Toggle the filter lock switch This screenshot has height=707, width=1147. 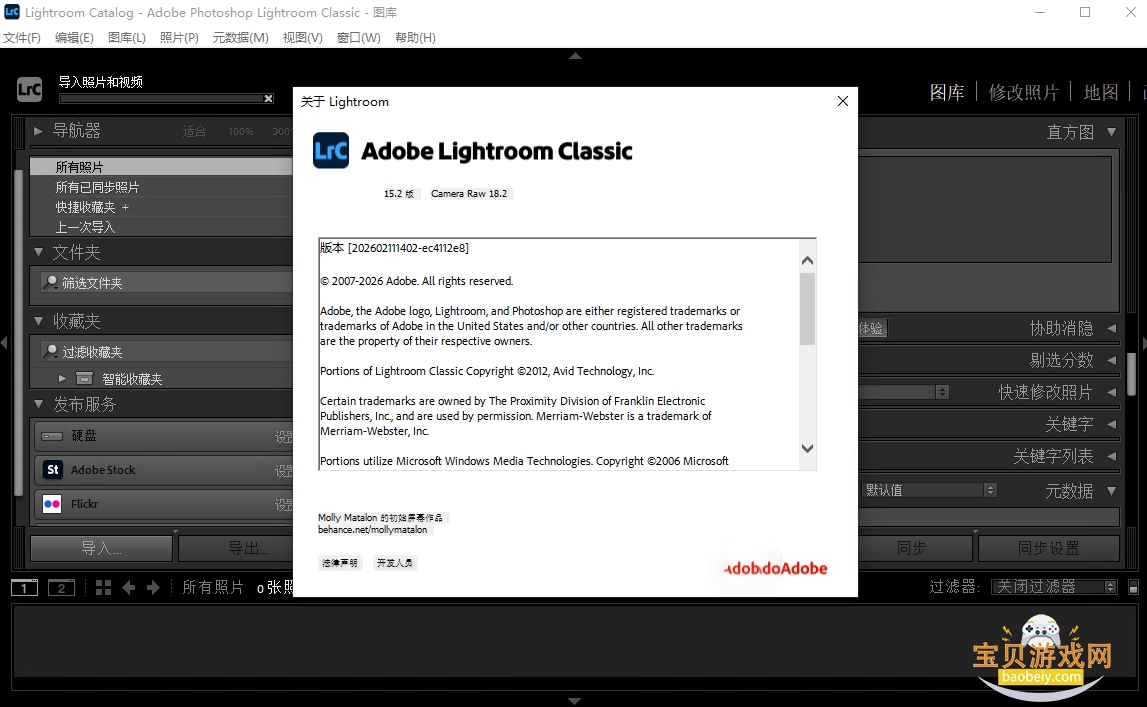click(x=1133, y=587)
